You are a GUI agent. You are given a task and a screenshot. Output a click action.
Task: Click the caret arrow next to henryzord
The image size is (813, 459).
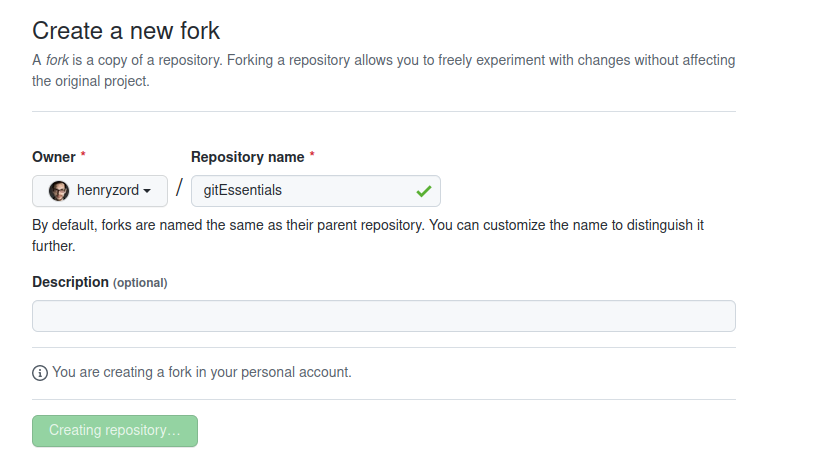click(147, 191)
